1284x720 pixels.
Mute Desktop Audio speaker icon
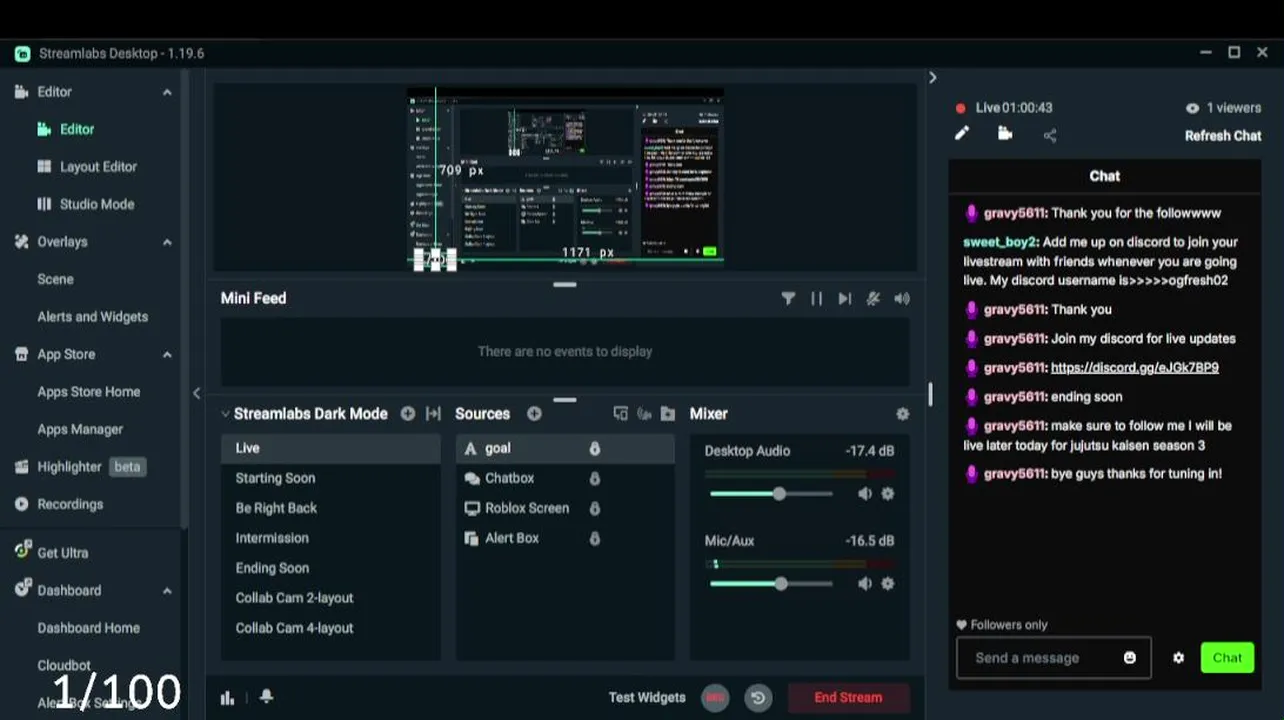coord(865,494)
